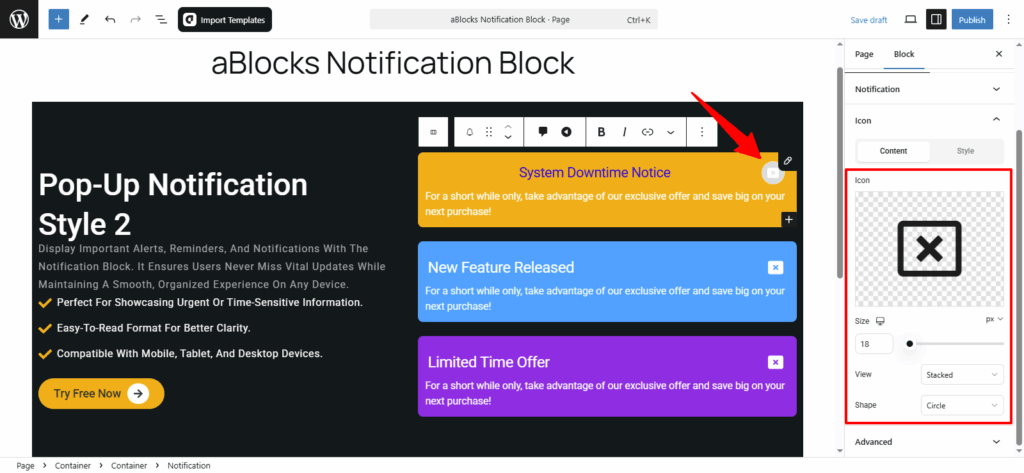Screen dimensions: 1024x473
Task: Select parent block icon in block toolbar
Action: [x=433, y=132]
